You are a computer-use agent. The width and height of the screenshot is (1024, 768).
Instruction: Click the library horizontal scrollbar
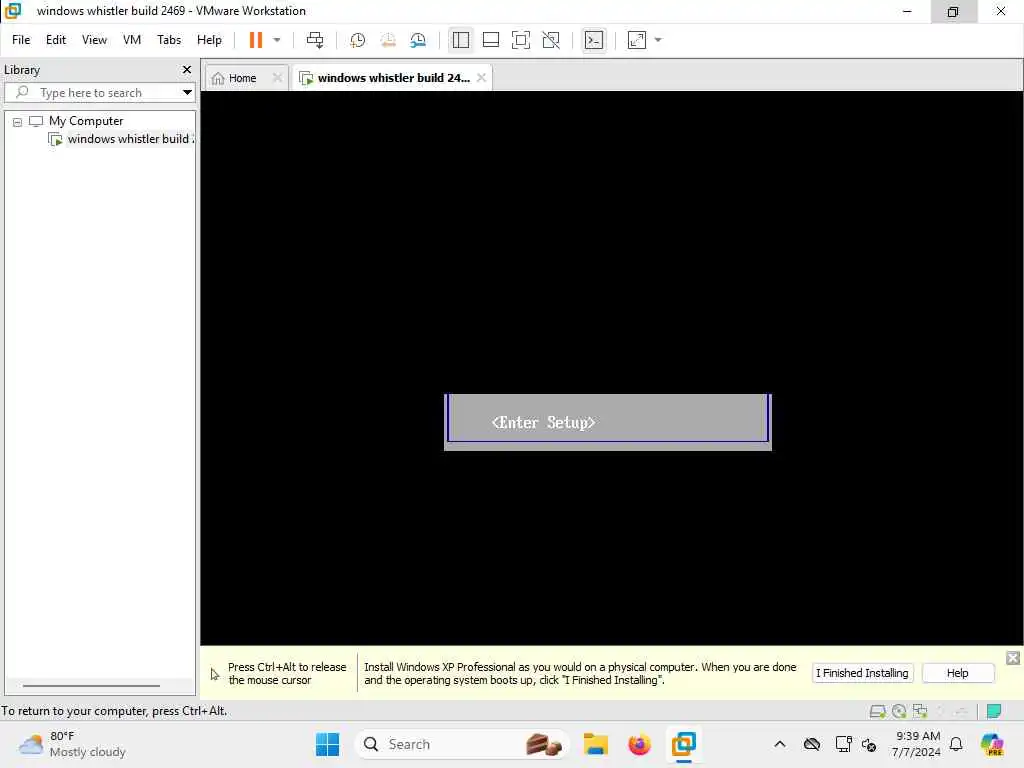(91, 686)
